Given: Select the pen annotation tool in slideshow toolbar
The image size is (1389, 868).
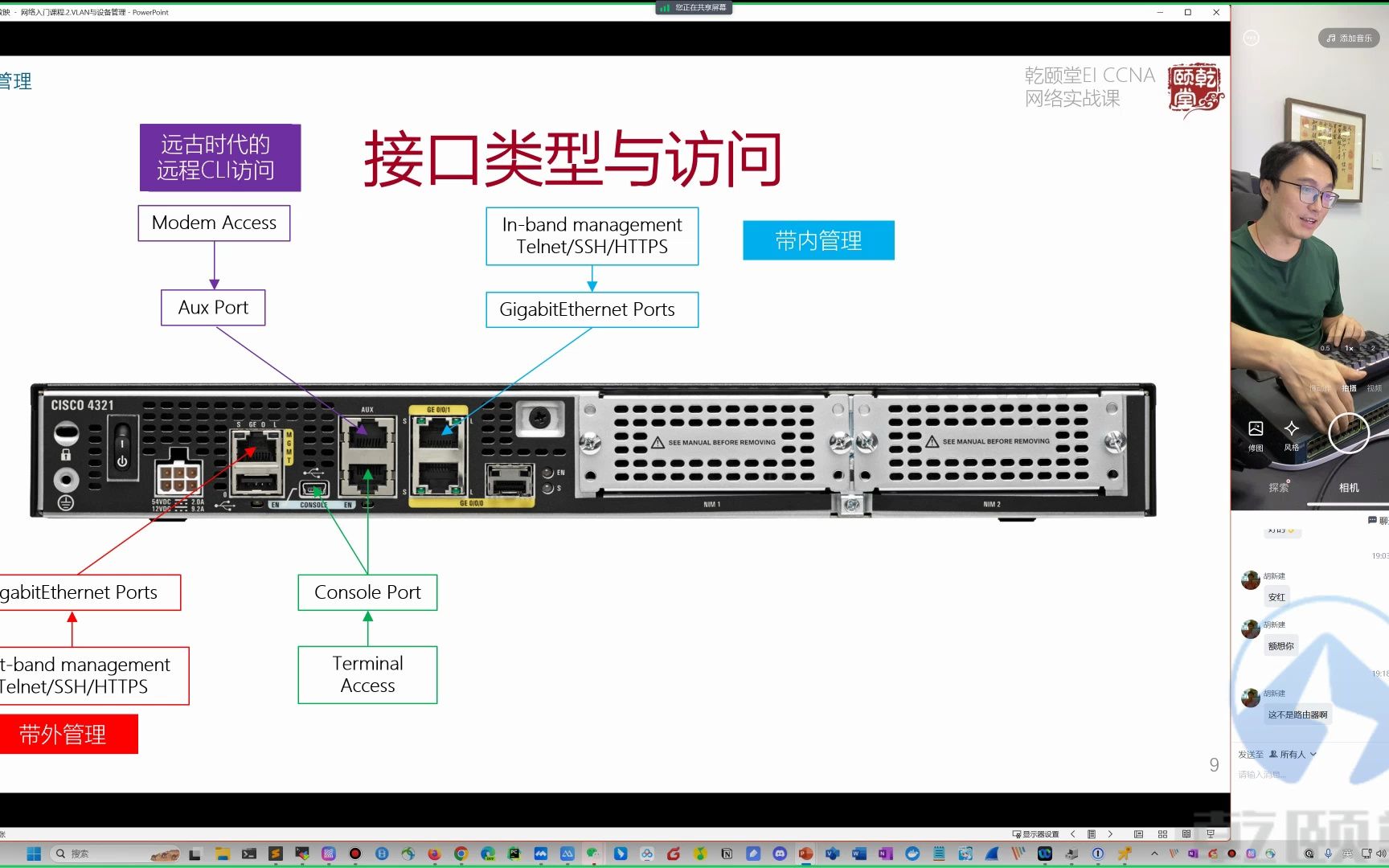Looking at the screenshot, I should (x=1092, y=834).
